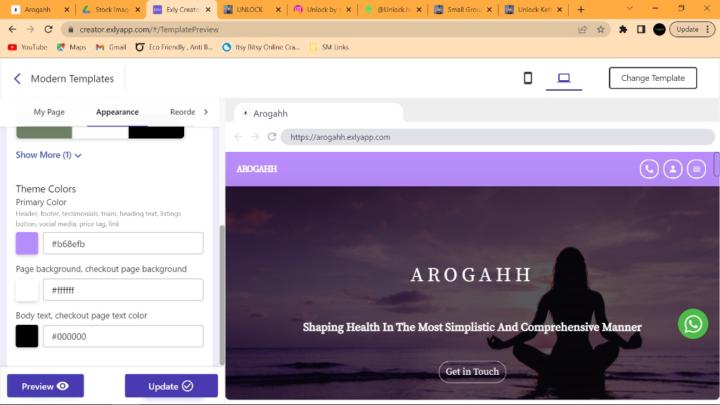Screen dimensions: 720x405
Task: Open the Itsy Bitsy Online Craft bookmark
Action: 261,47
